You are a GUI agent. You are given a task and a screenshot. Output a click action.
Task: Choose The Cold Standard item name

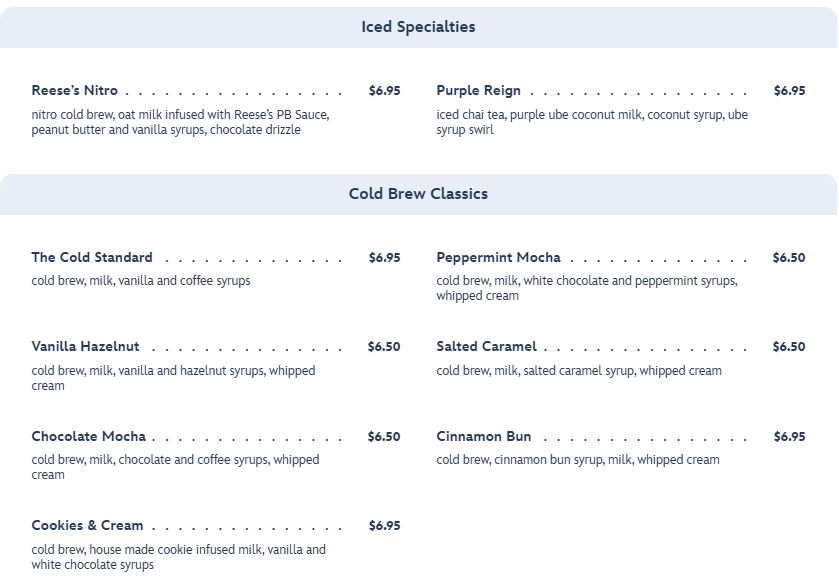click(92, 258)
